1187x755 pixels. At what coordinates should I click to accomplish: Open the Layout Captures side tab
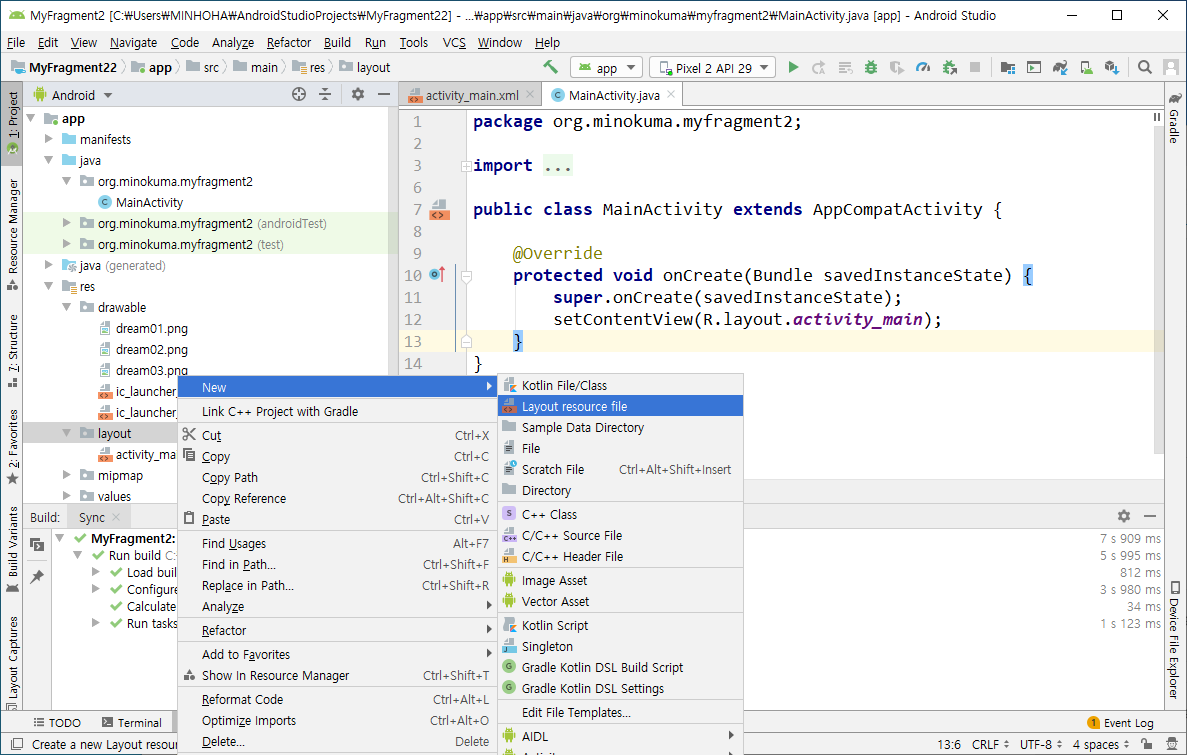pos(12,663)
